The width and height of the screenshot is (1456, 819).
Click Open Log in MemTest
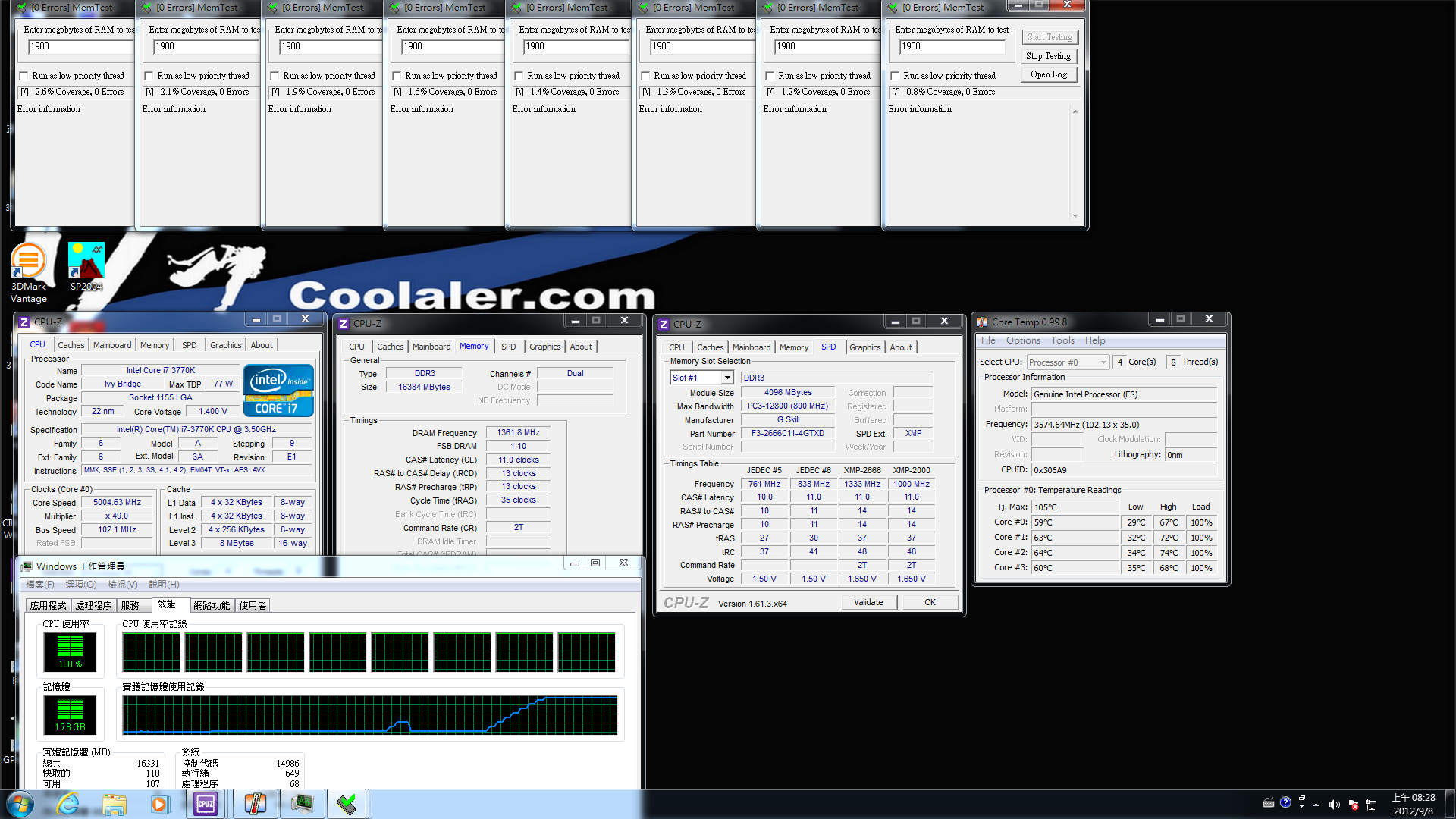(1048, 74)
